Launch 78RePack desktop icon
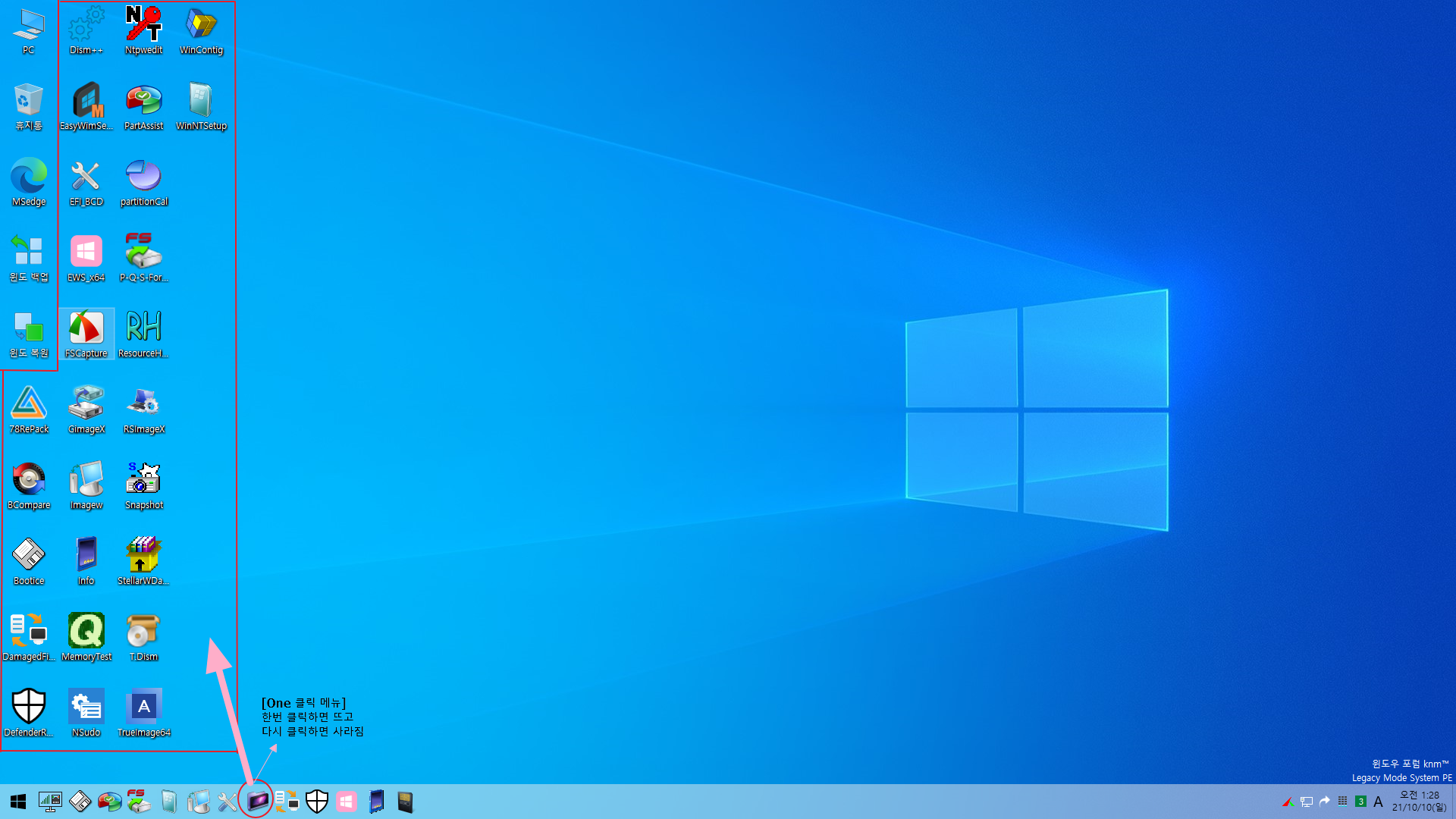The image size is (1456, 819). [x=29, y=410]
